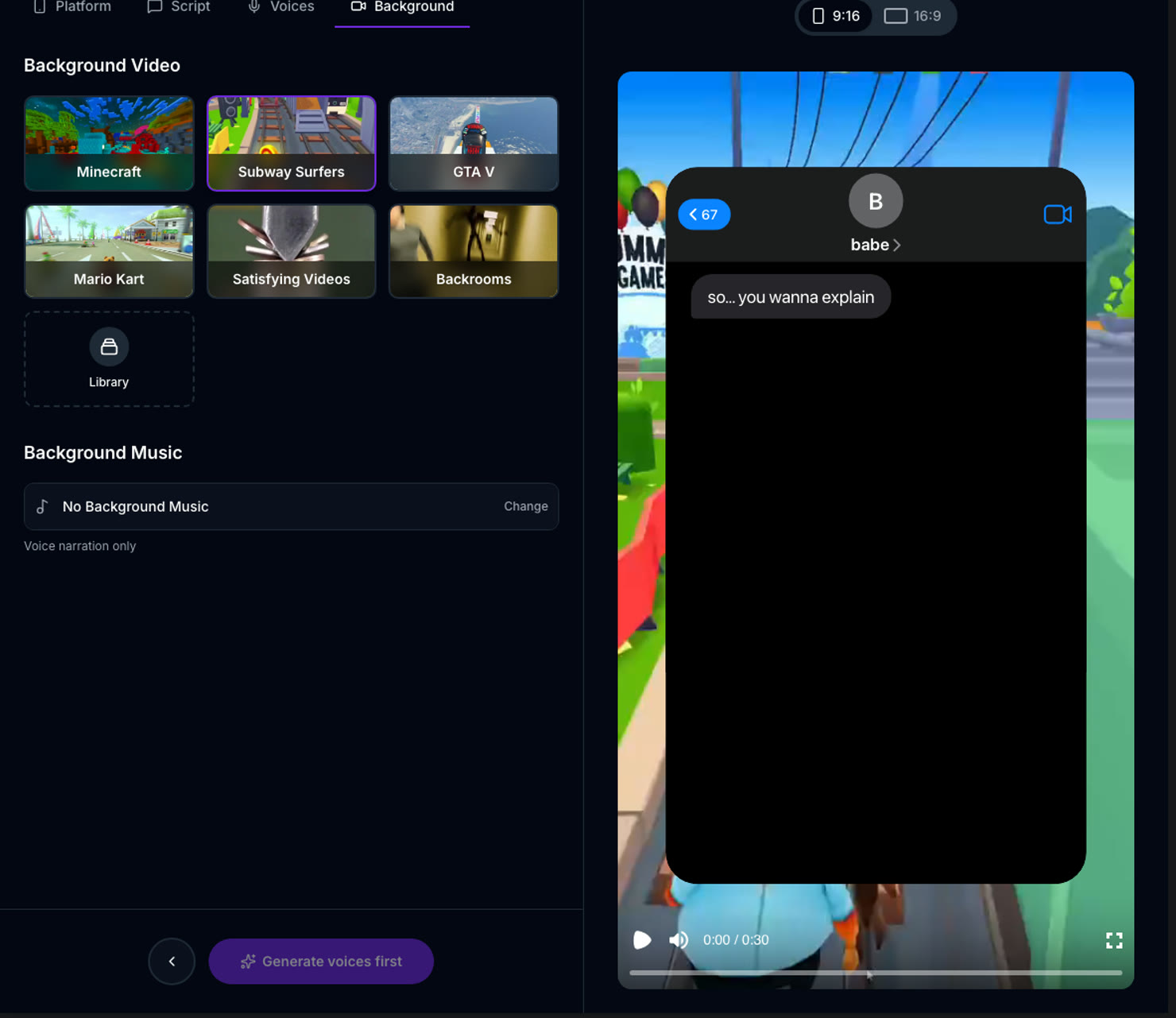Enter fullscreen preview mode

pos(1114,941)
